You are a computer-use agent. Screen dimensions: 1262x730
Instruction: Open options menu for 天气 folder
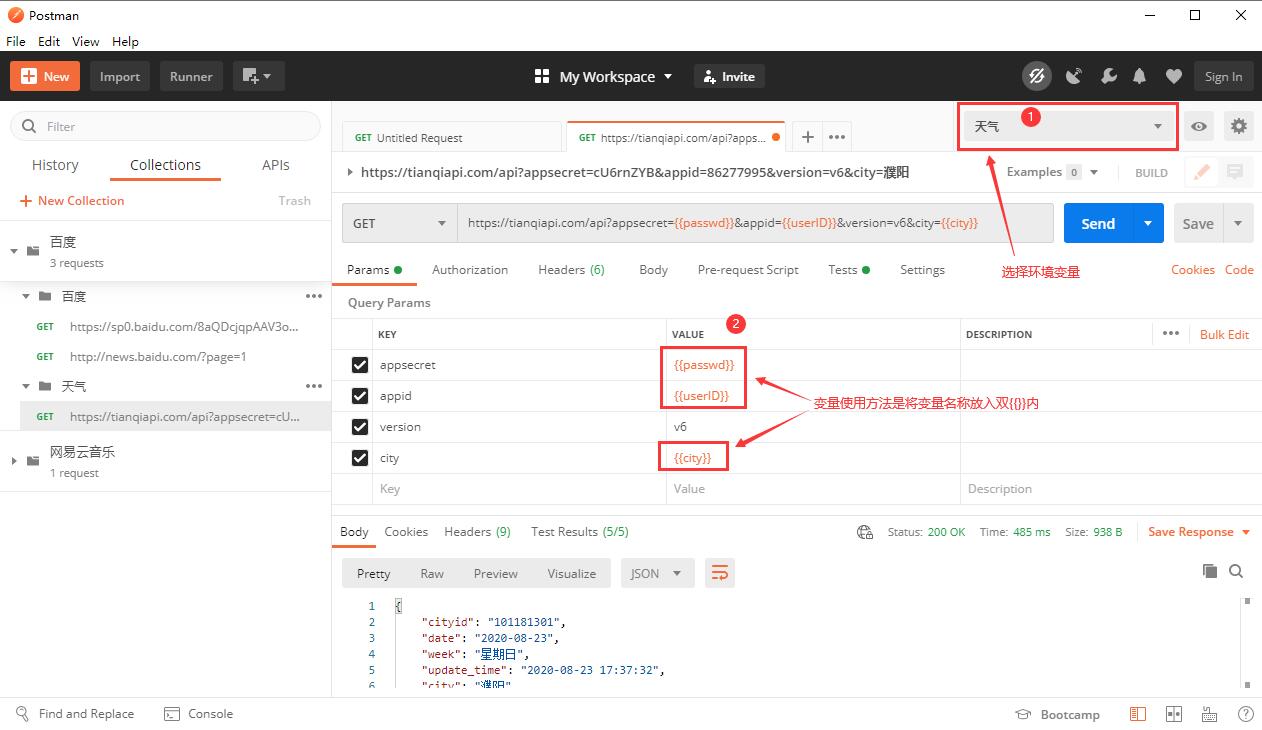click(x=314, y=386)
